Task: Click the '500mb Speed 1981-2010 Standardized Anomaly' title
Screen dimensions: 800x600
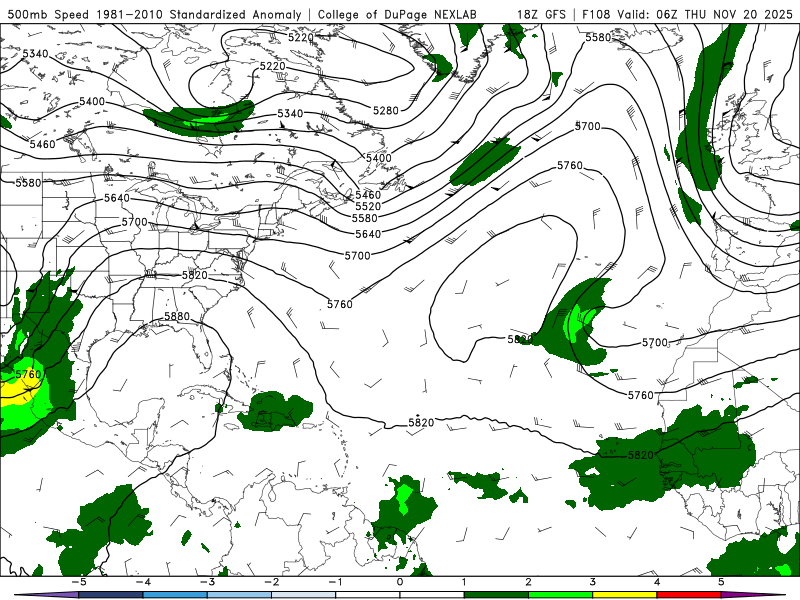Action: (x=155, y=14)
